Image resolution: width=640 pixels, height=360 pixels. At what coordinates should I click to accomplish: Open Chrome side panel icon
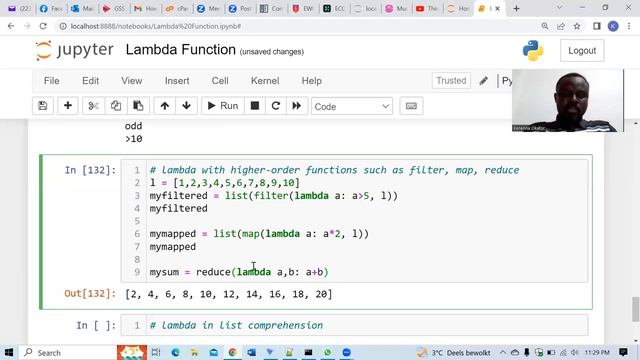(597, 26)
